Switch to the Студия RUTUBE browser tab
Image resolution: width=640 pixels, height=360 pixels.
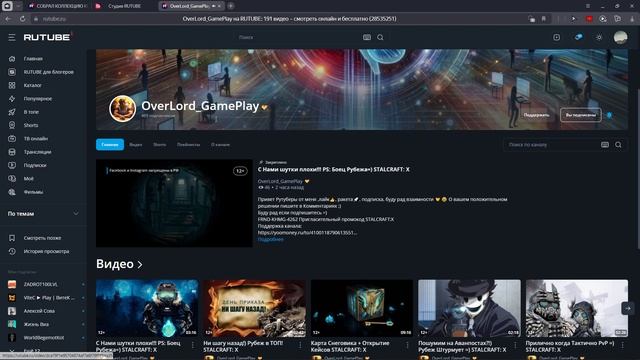pyautogui.click(x=124, y=6)
